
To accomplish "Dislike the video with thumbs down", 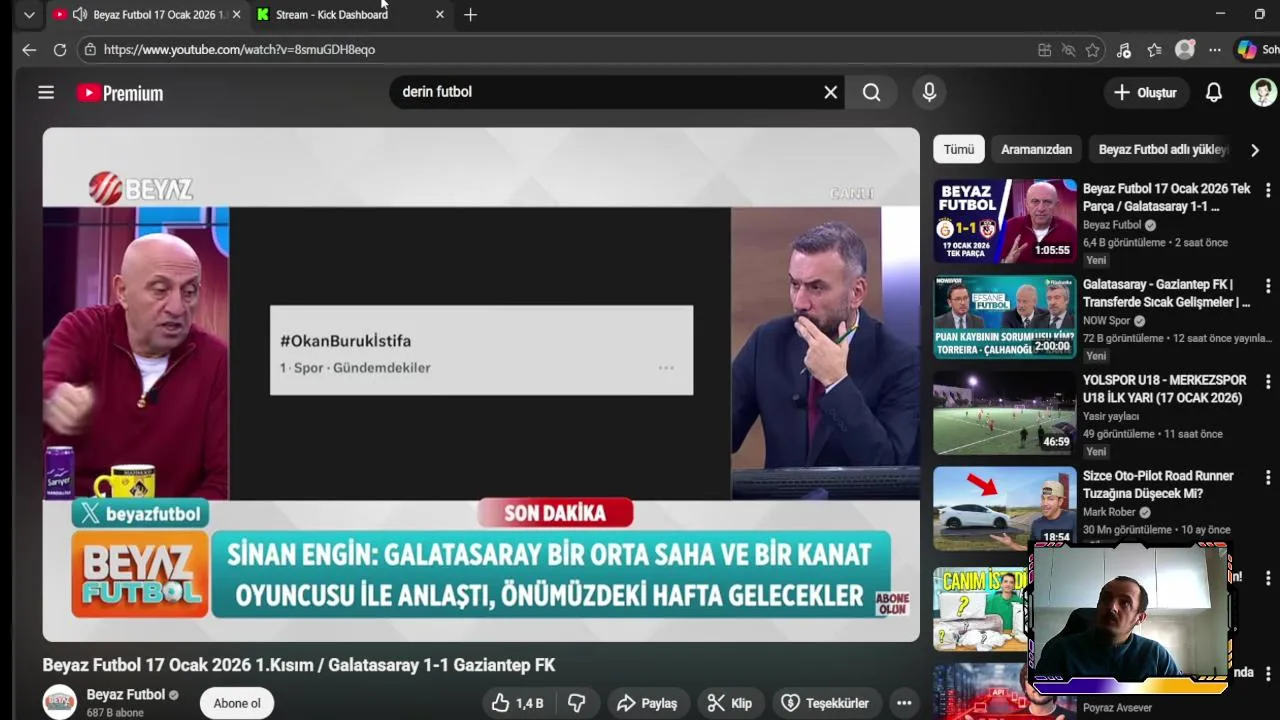I will [577, 703].
